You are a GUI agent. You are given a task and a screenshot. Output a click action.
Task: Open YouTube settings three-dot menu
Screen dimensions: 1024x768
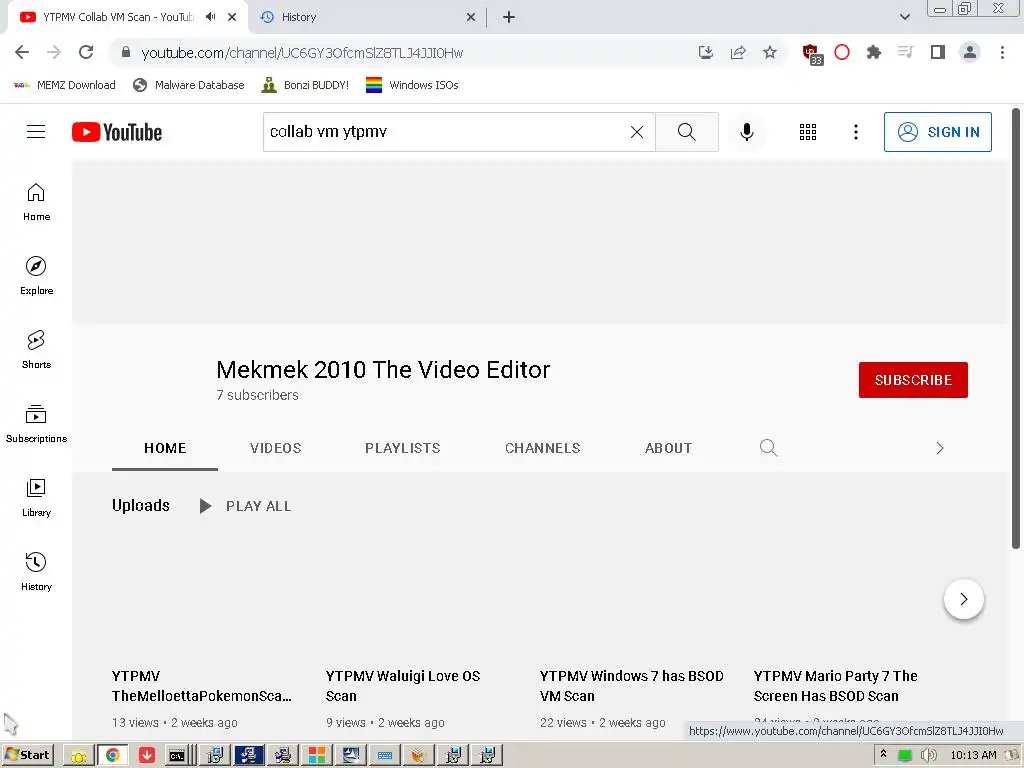[x=856, y=132]
